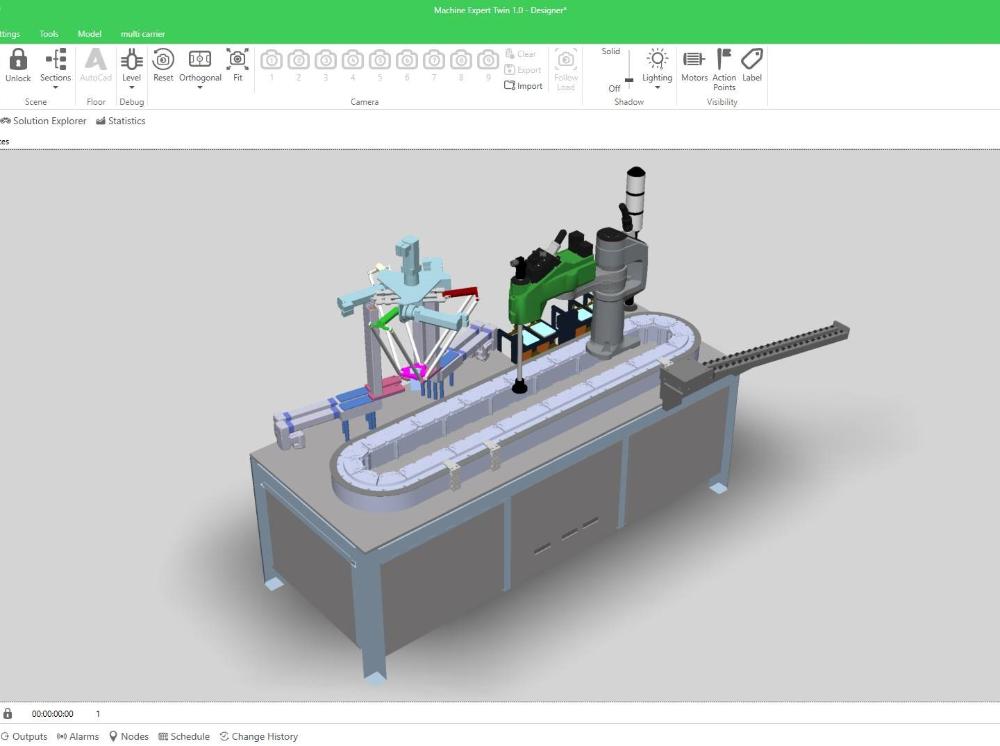
Task: Open the Sections tree icon
Action: 56,60
